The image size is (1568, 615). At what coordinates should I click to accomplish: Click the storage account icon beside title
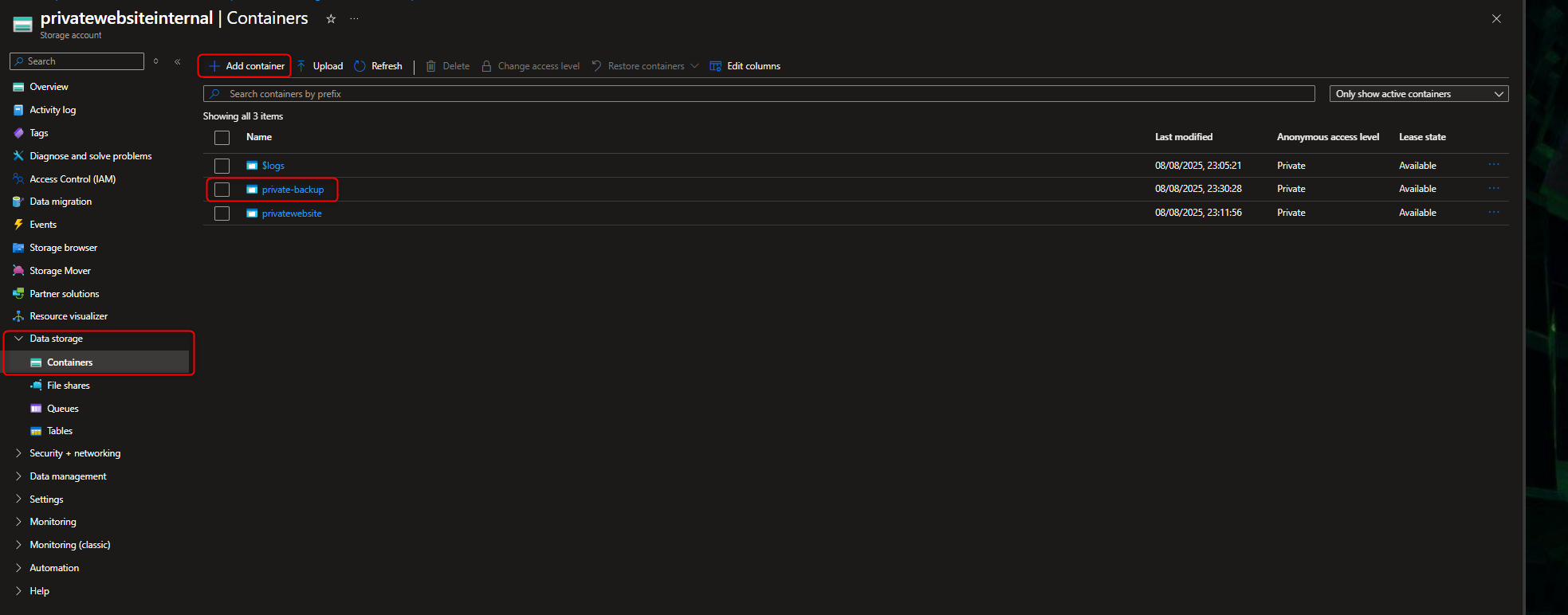click(x=23, y=25)
